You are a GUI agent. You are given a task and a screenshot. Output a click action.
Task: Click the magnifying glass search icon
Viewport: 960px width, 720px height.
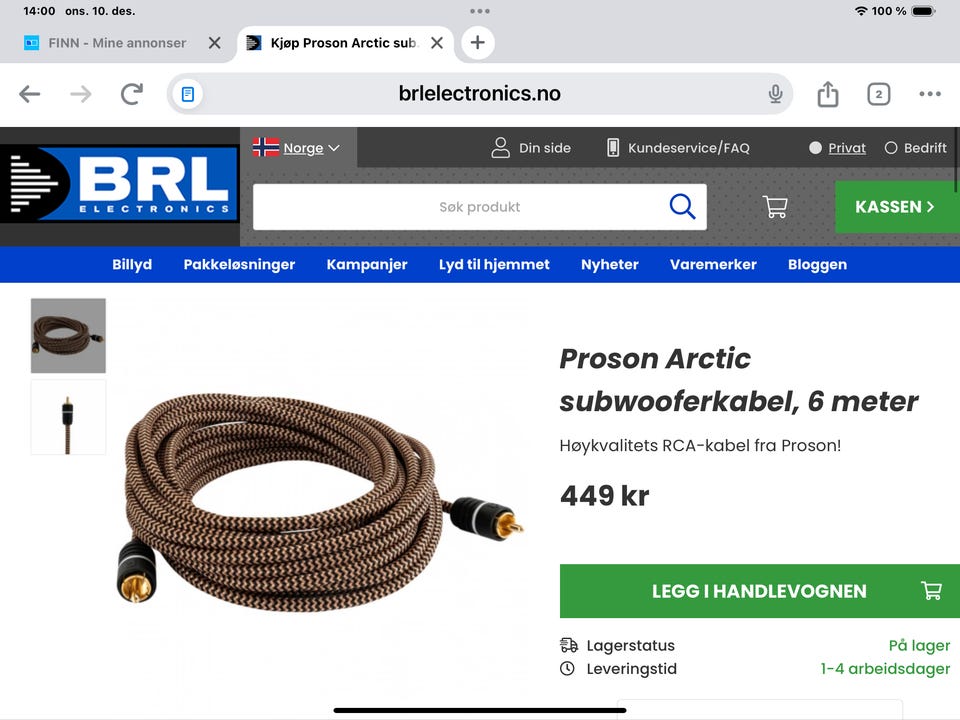click(x=682, y=206)
